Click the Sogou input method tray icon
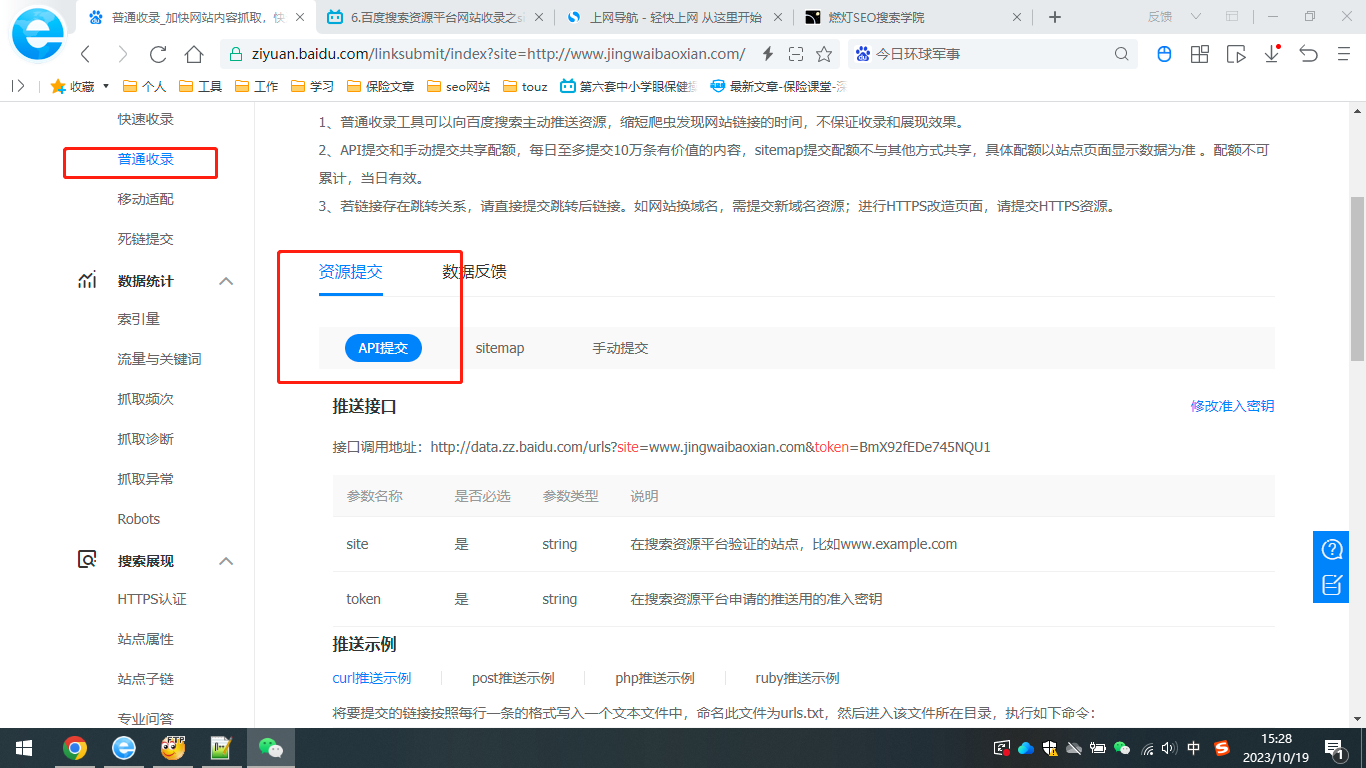Viewport: 1366px width, 768px height. (1221, 748)
